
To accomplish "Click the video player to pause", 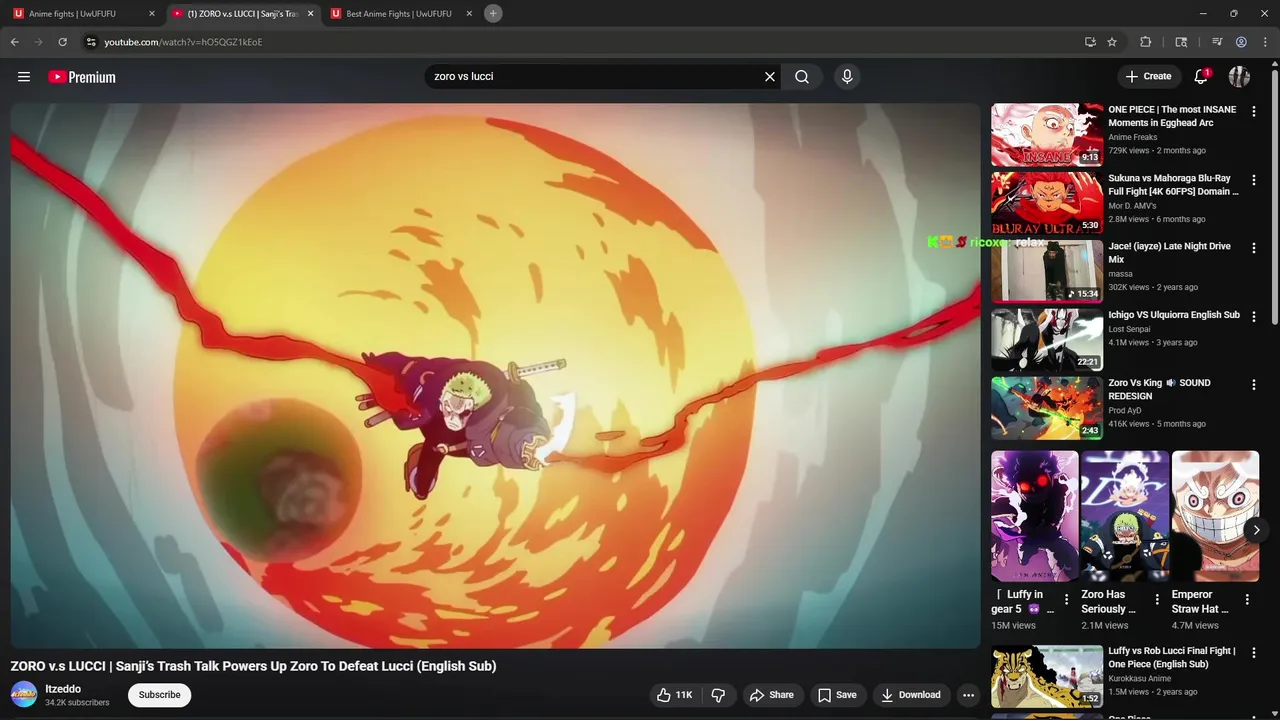I will [x=495, y=376].
